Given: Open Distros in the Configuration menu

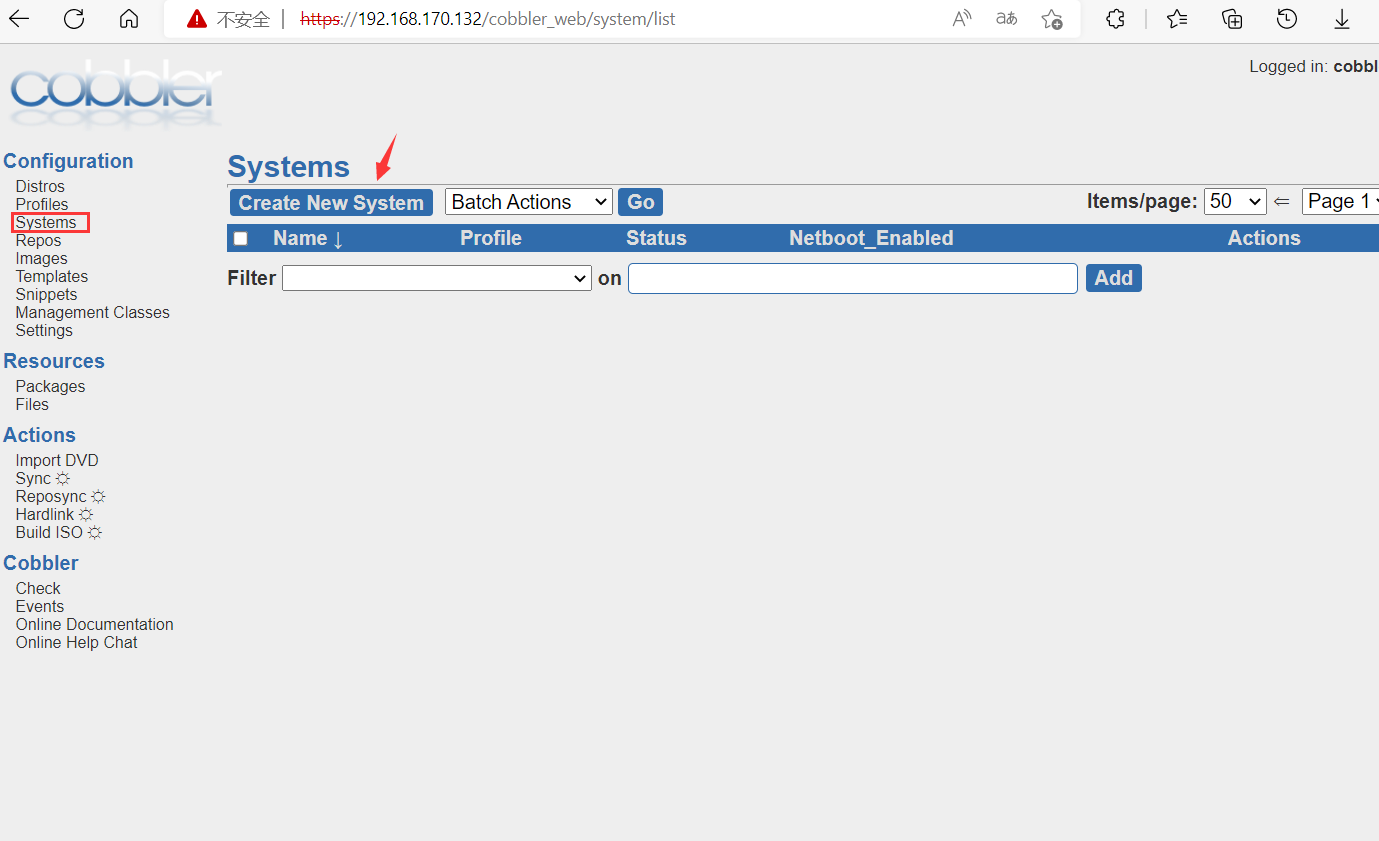Looking at the screenshot, I should [40, 187].
